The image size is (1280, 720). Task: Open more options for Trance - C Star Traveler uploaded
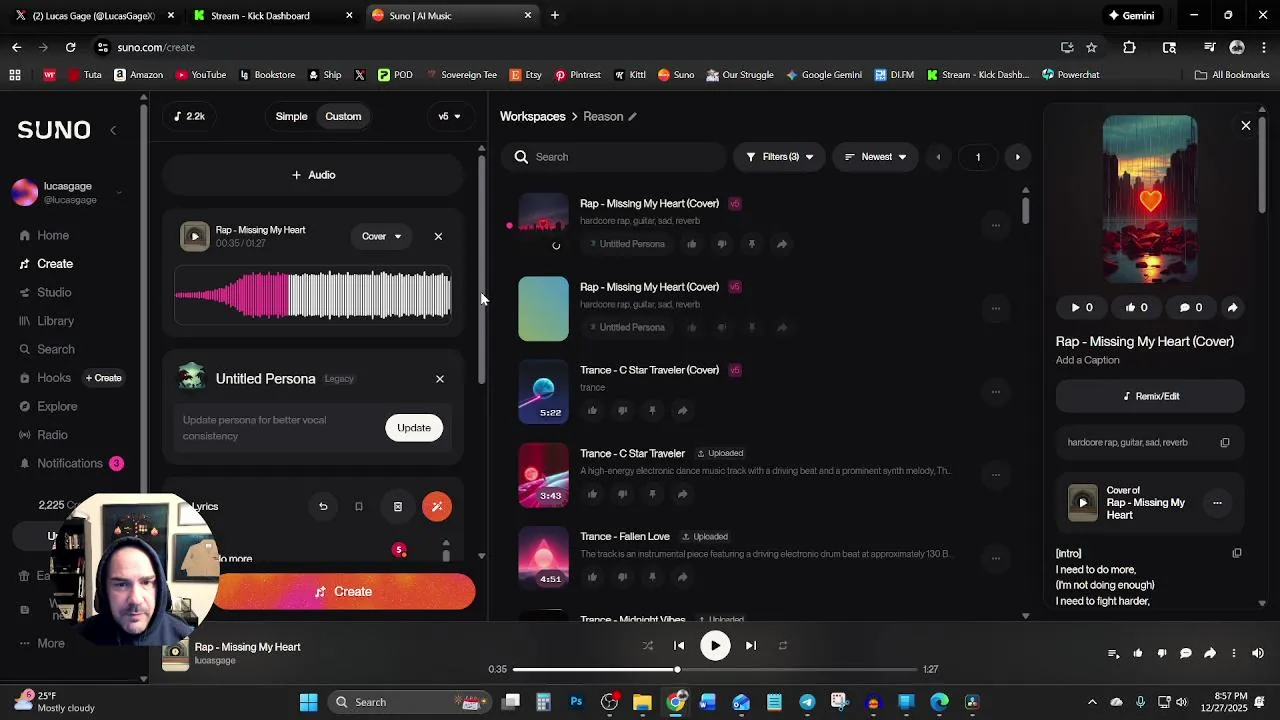pyautogui.click(x=995, y=475)
